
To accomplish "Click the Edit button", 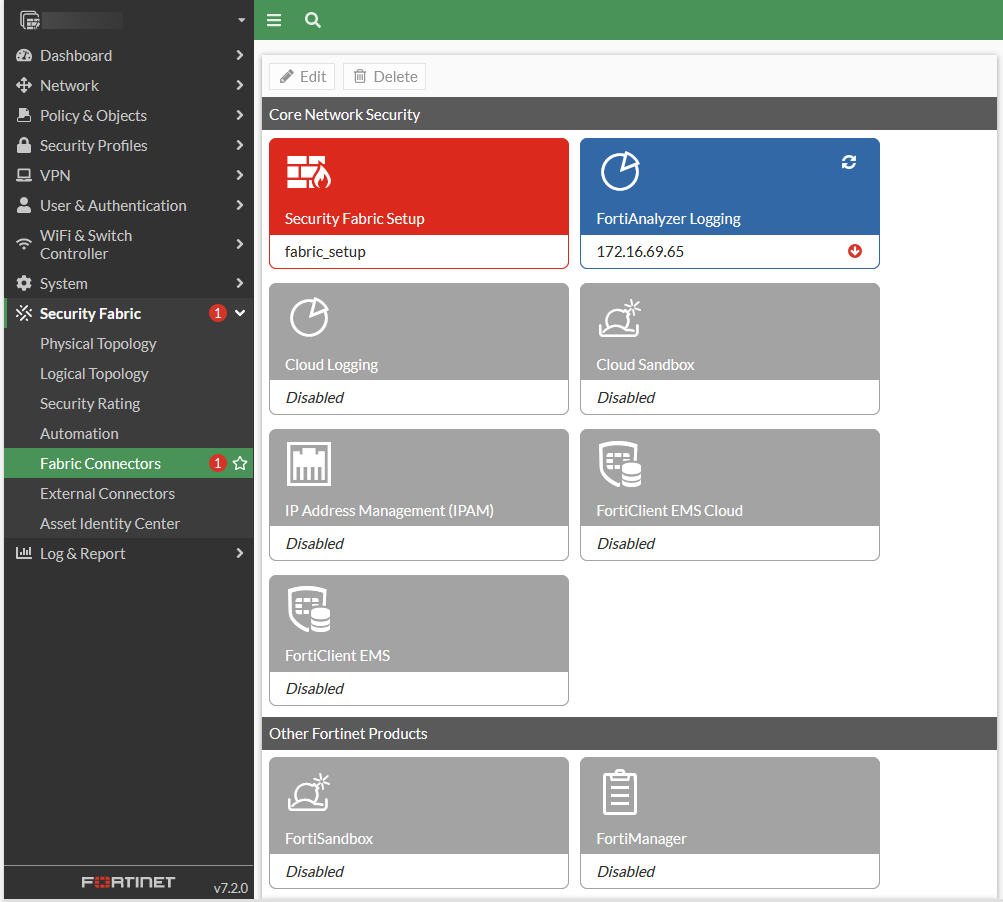I will click(302, 77).
